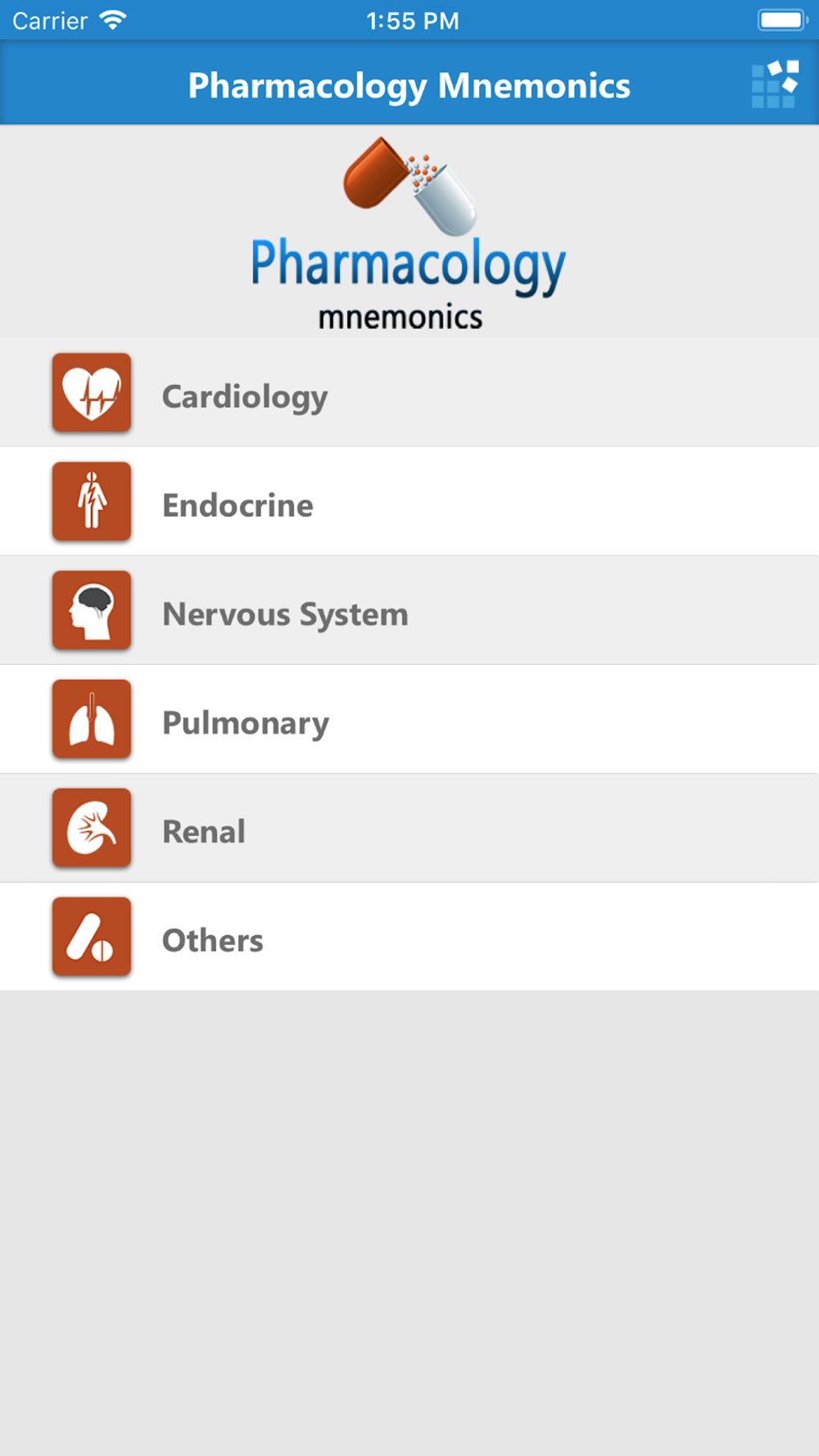Open the Cardiology category
819x1456 pixels.
[409, 393]
